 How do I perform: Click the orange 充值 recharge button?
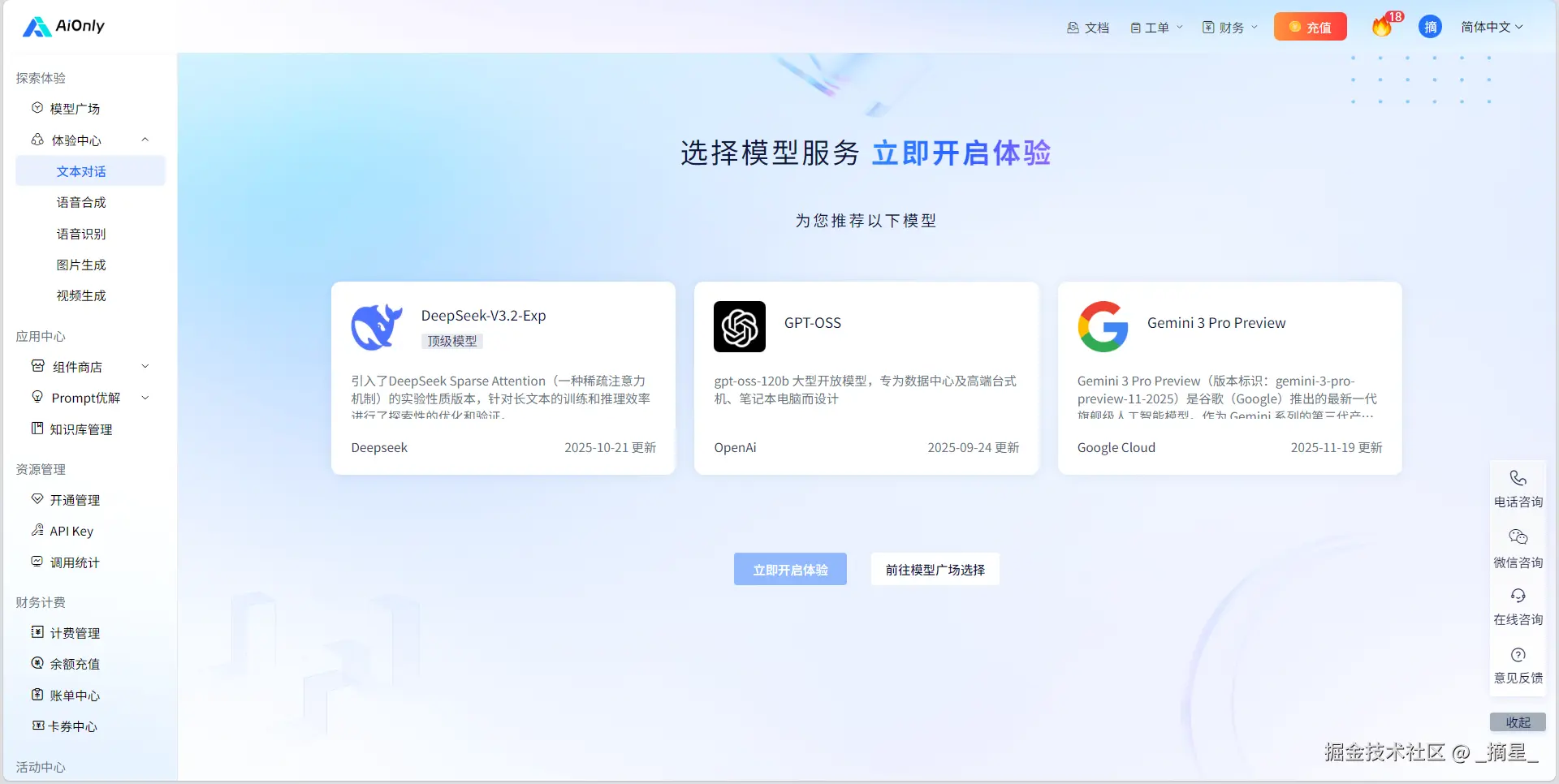pos(1310,27)
